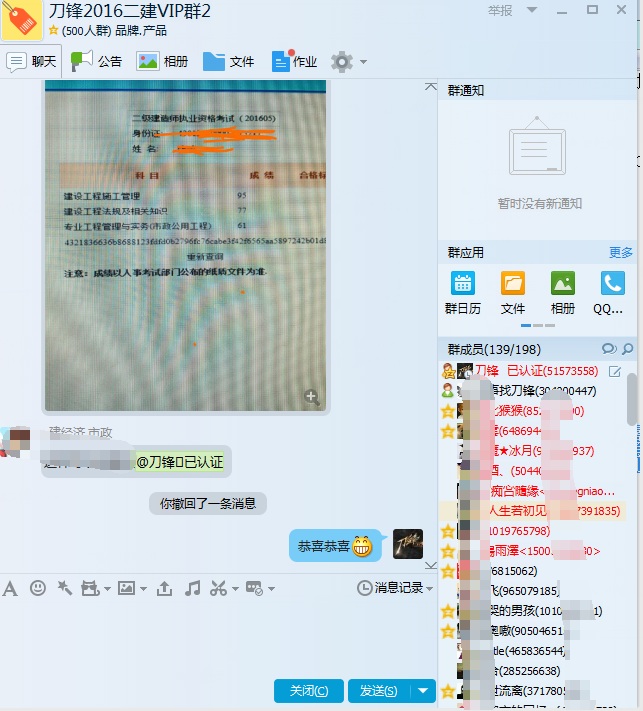Click the @刀锋已认证 mention
This screenshot has width=643, height=711.
180,462
